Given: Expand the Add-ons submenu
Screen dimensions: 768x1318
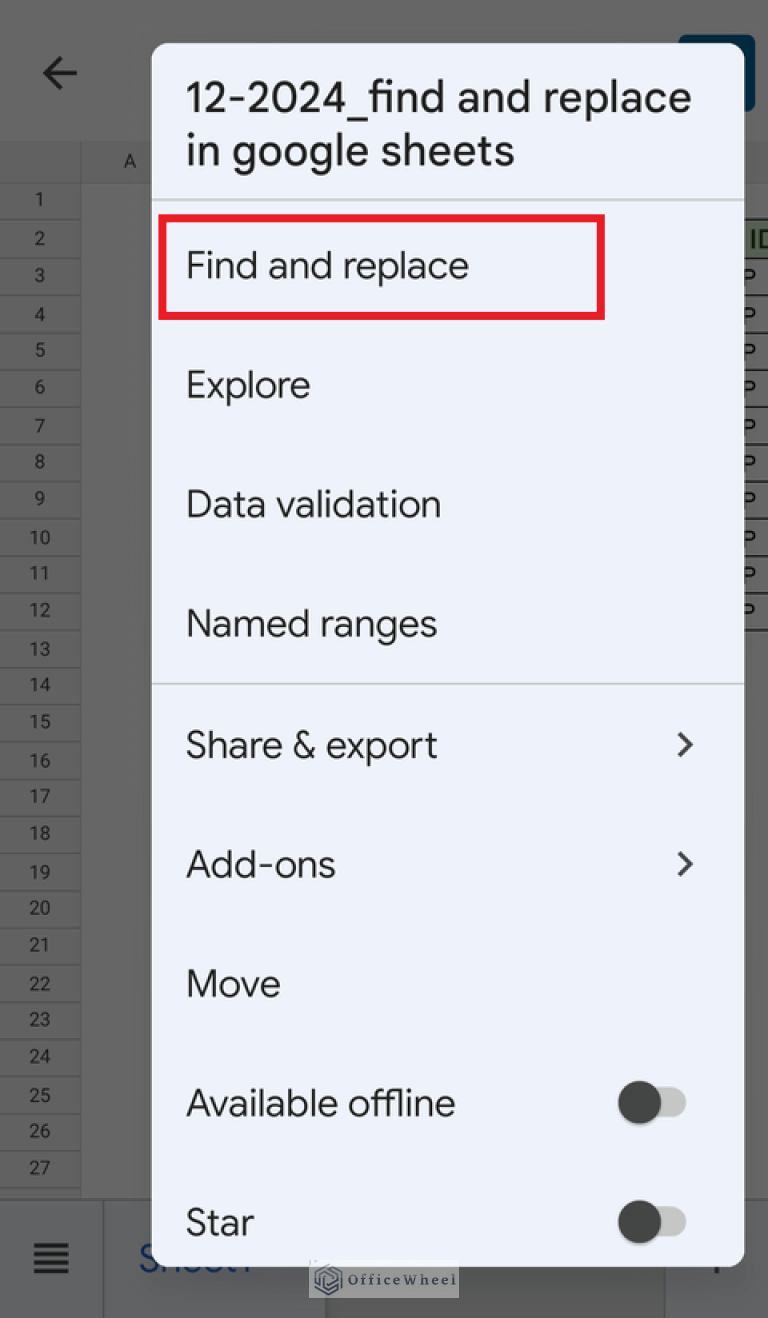Looking at the screenshot, I should click(x=685, y=864).
